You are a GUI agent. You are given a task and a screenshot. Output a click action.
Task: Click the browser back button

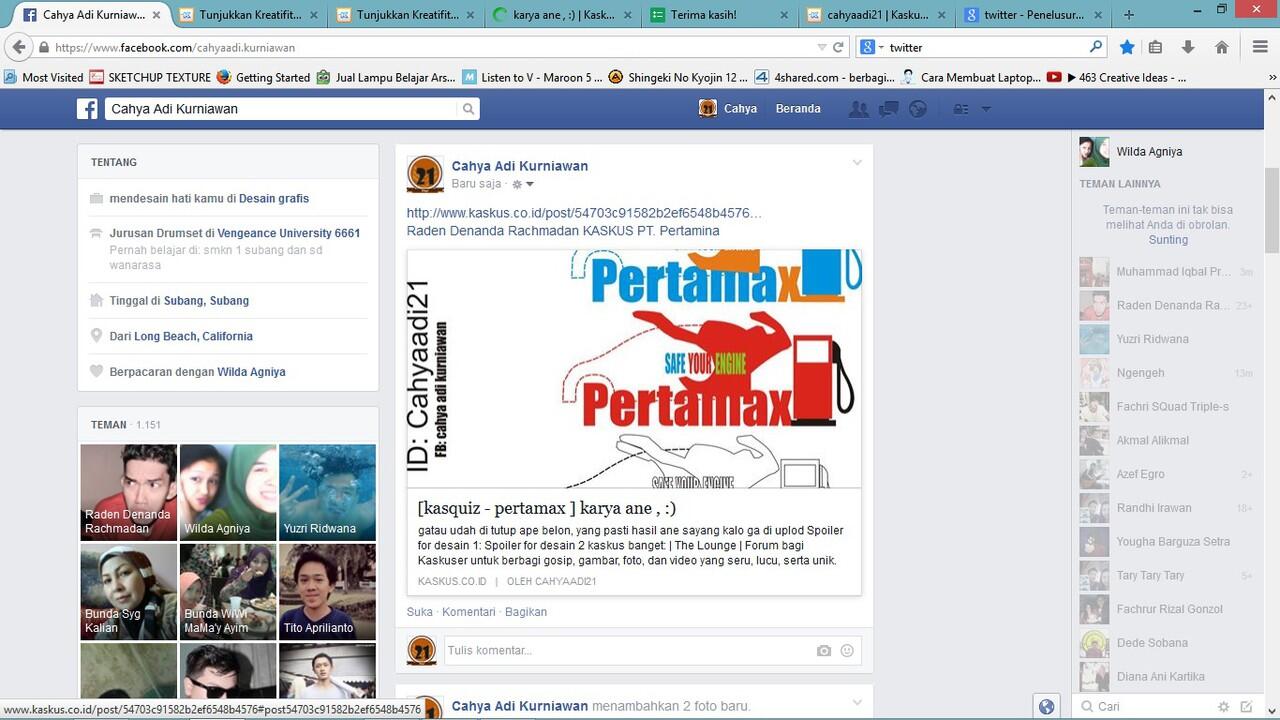pos(17,47)
